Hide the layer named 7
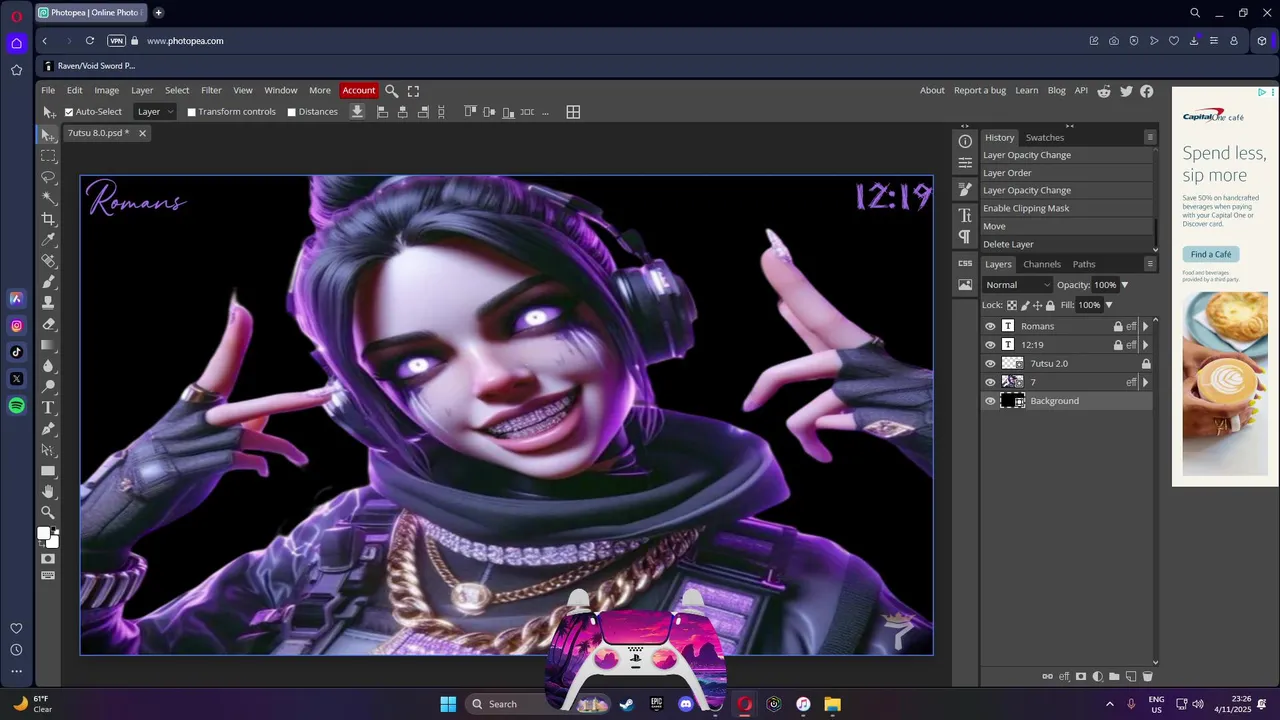Screen dimensions: 1280x720 tap(990, 382)
